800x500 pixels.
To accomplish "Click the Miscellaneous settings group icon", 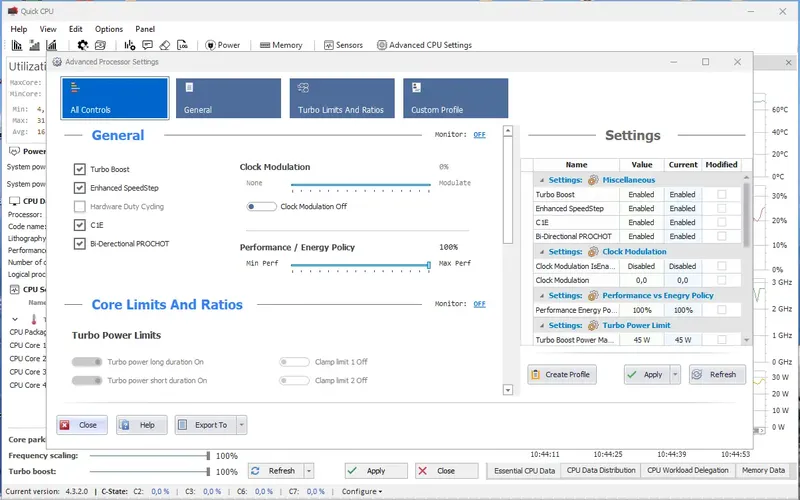I will click(593, 180).
